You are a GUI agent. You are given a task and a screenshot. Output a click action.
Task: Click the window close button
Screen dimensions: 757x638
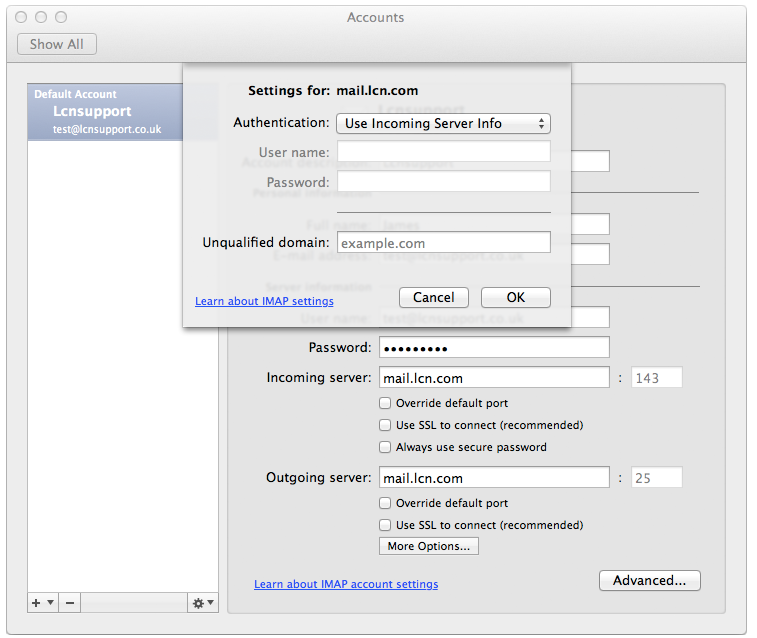point(21,17)
